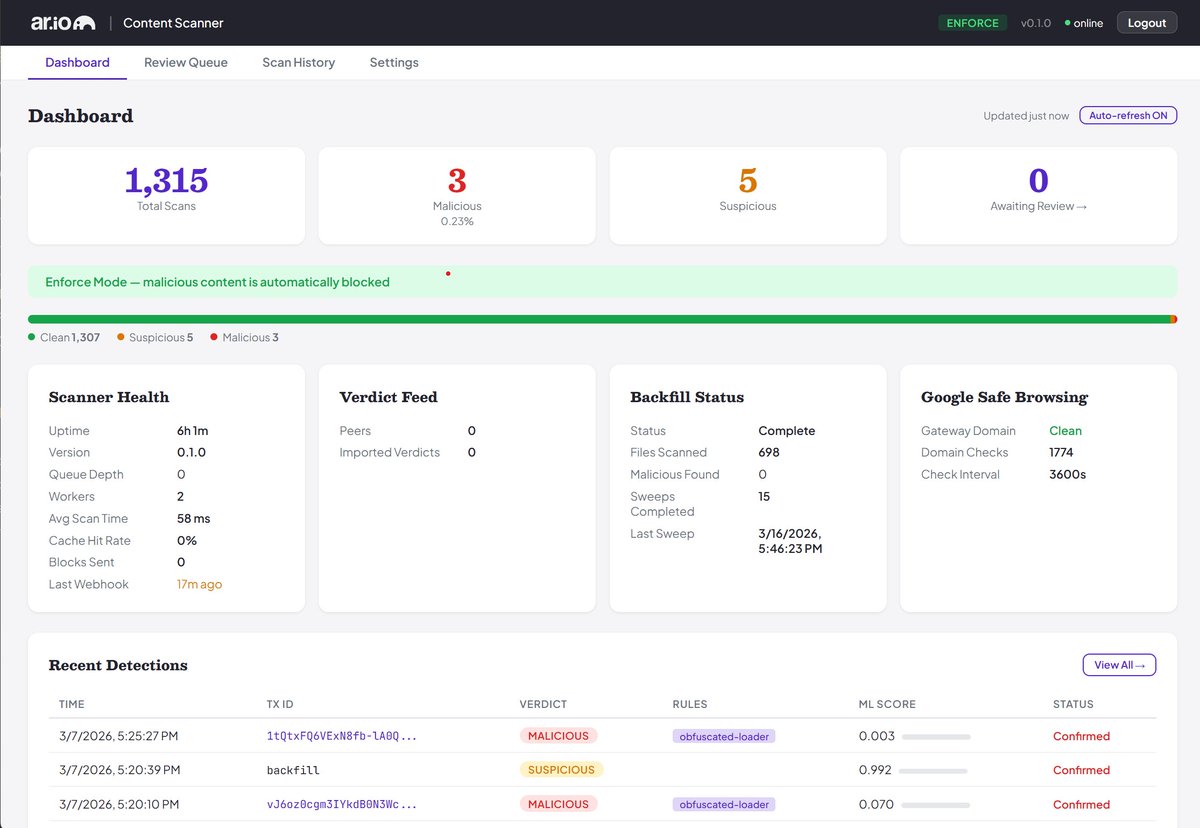Click obfuscated-loader rule tag at 5:20:10 PM
Image resolution: width=1200 pixels, height=828 pixels.
(724, 804)
